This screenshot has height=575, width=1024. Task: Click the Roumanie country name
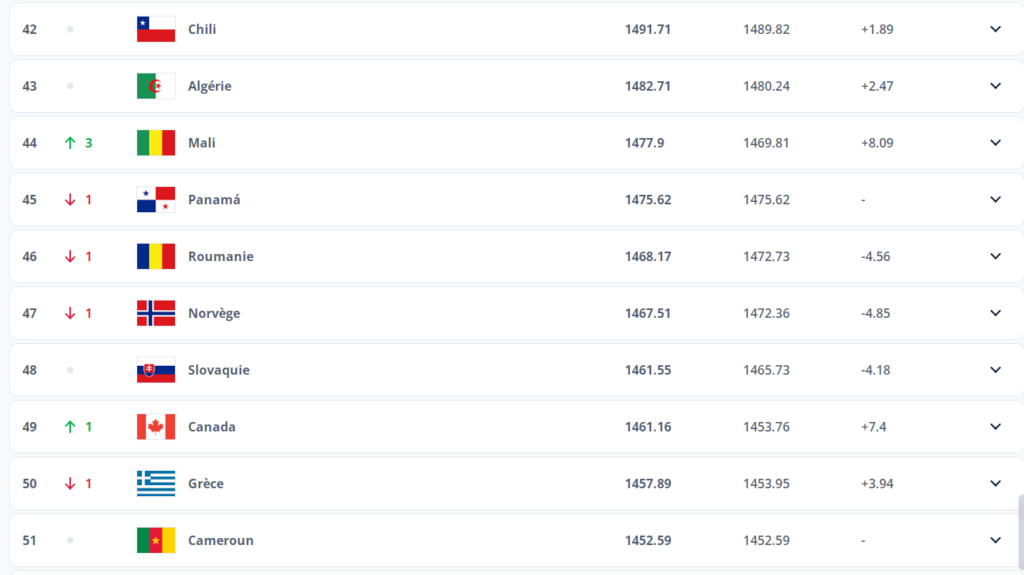point(221,256)
